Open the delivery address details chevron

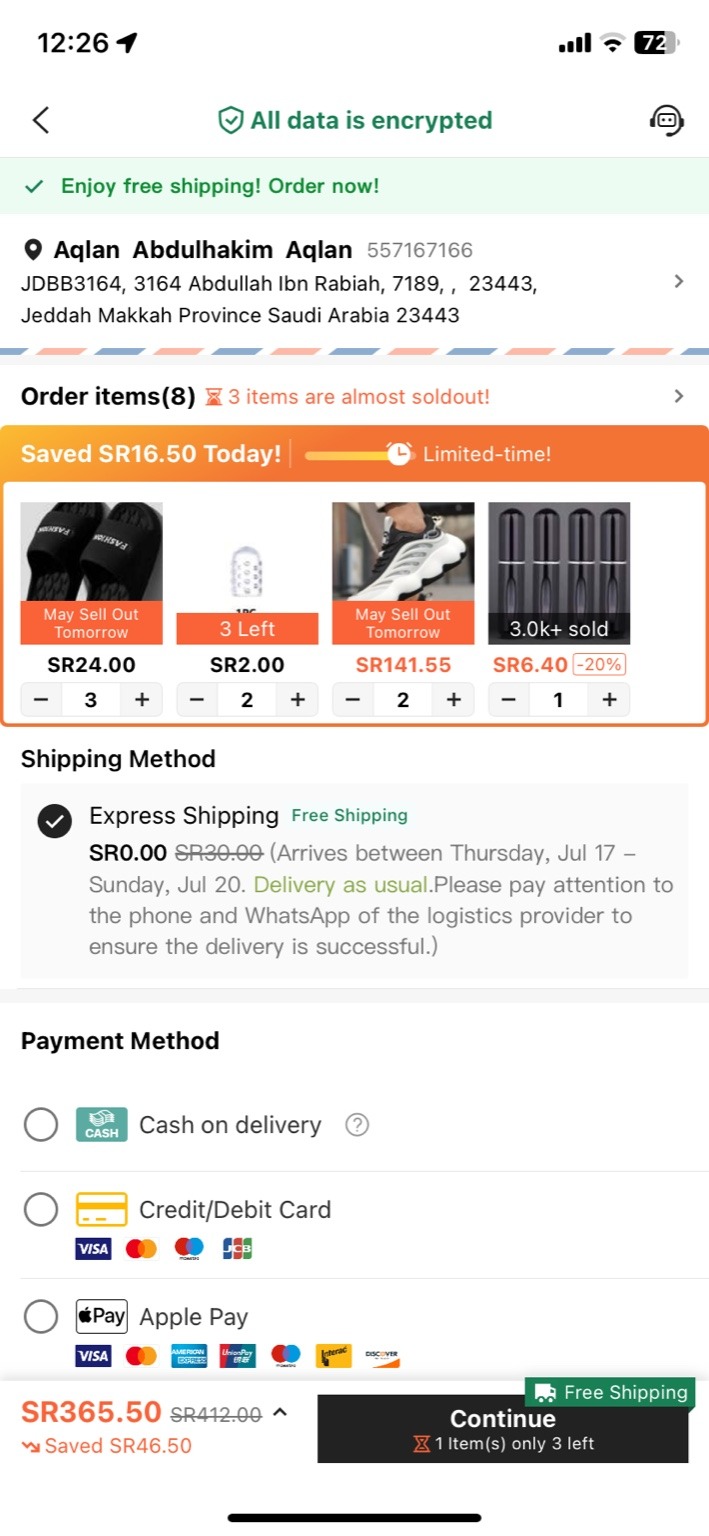679,282
